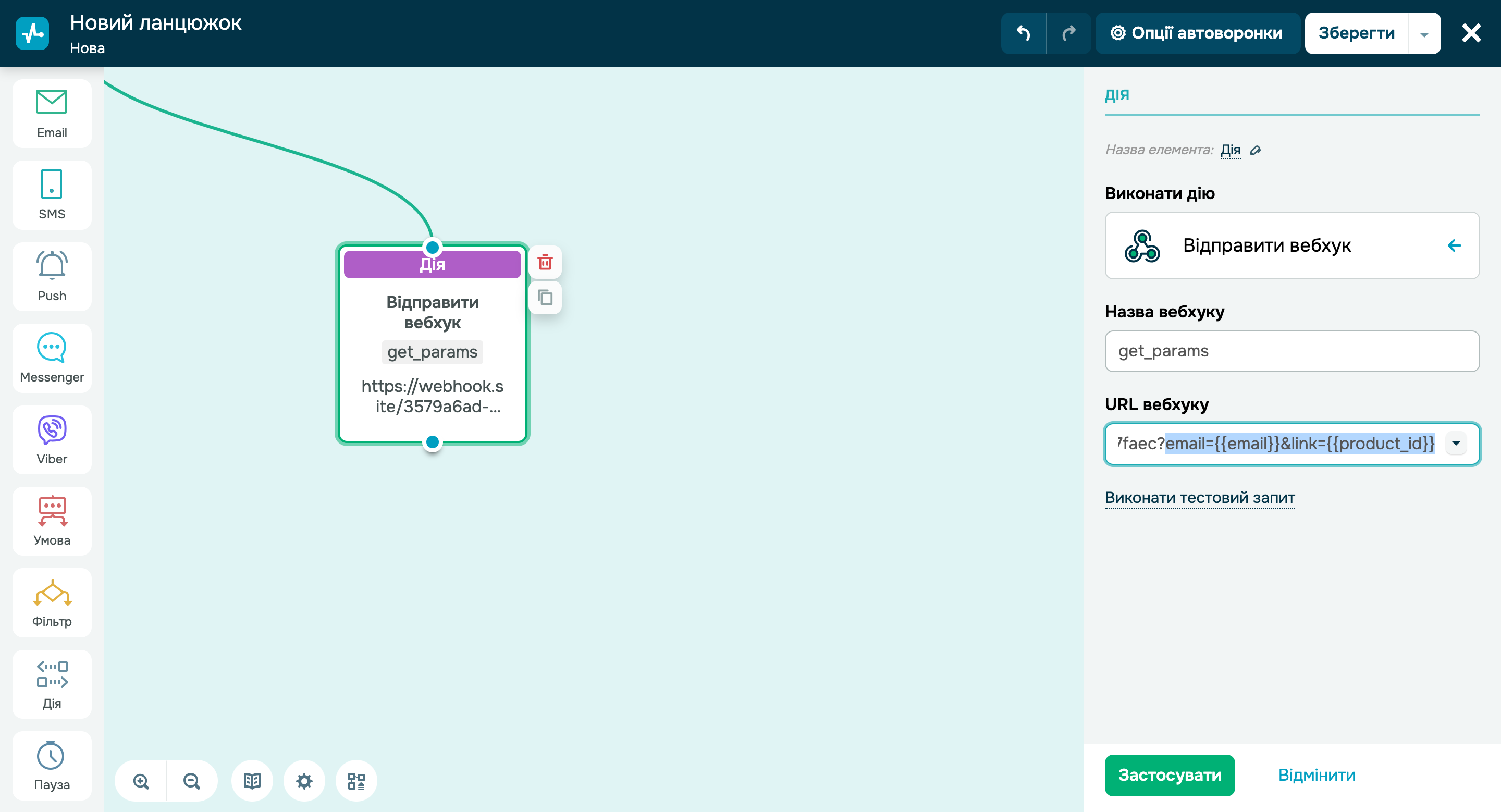Add an Email block from sidebar
The width and height of the screenshot is (1501, 812).
click(52, 114)
